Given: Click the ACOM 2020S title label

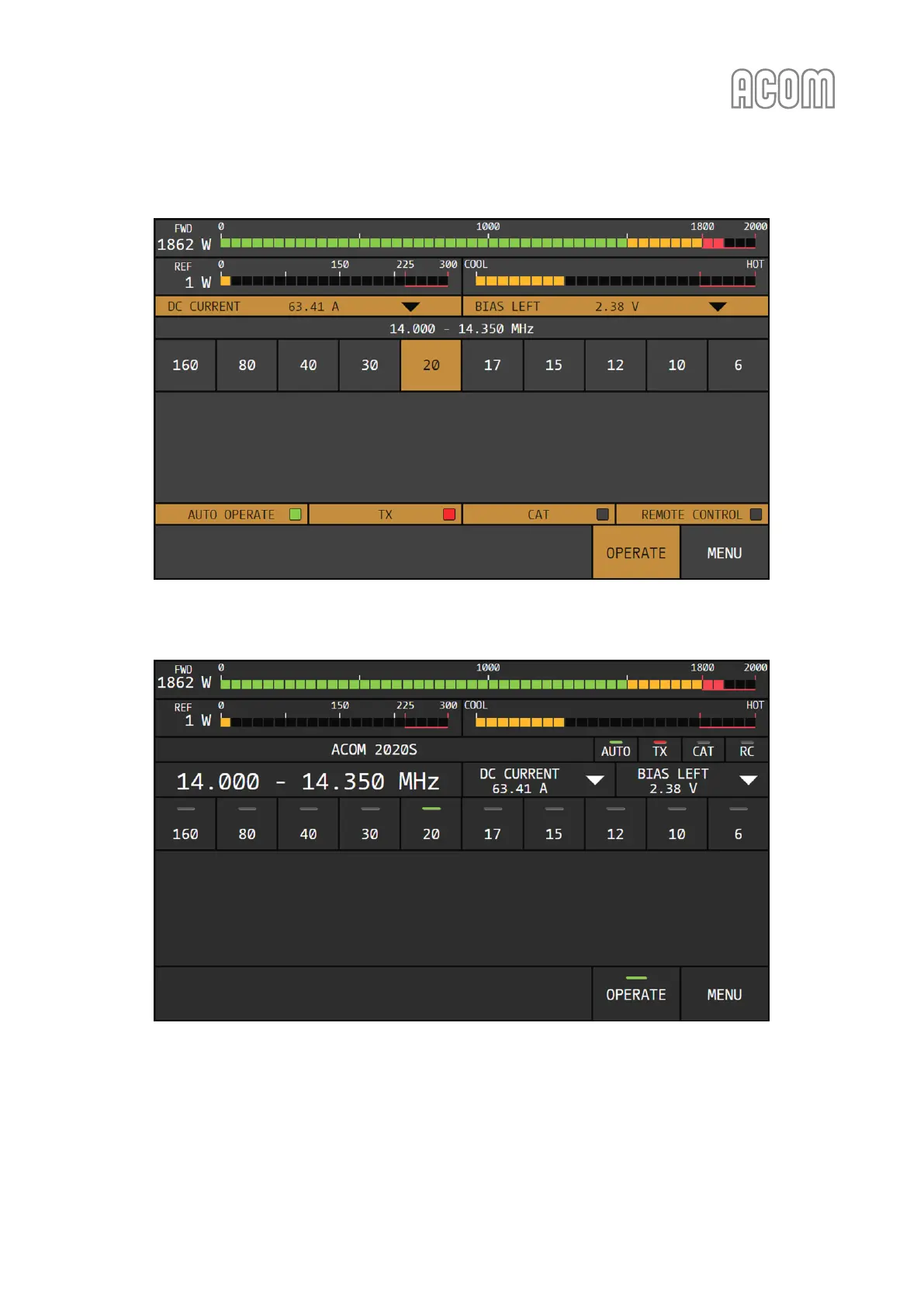Looking at the screenshot, I should coord(374,750).
